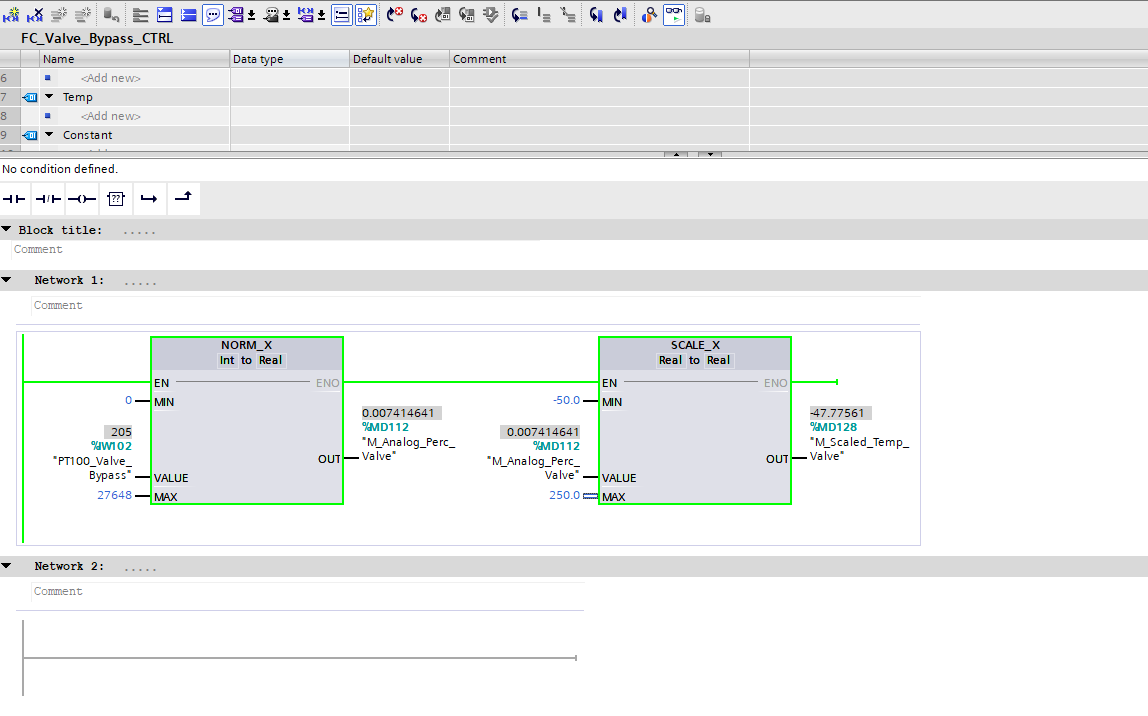The width and height of the screenshot is (1148, 716).
Task: Click the Real output type selector in NORM_X
Action: click(270, 360)
